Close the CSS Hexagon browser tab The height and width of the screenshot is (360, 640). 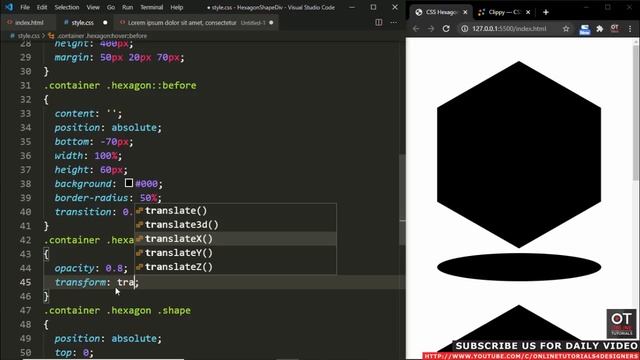point(465,12)
